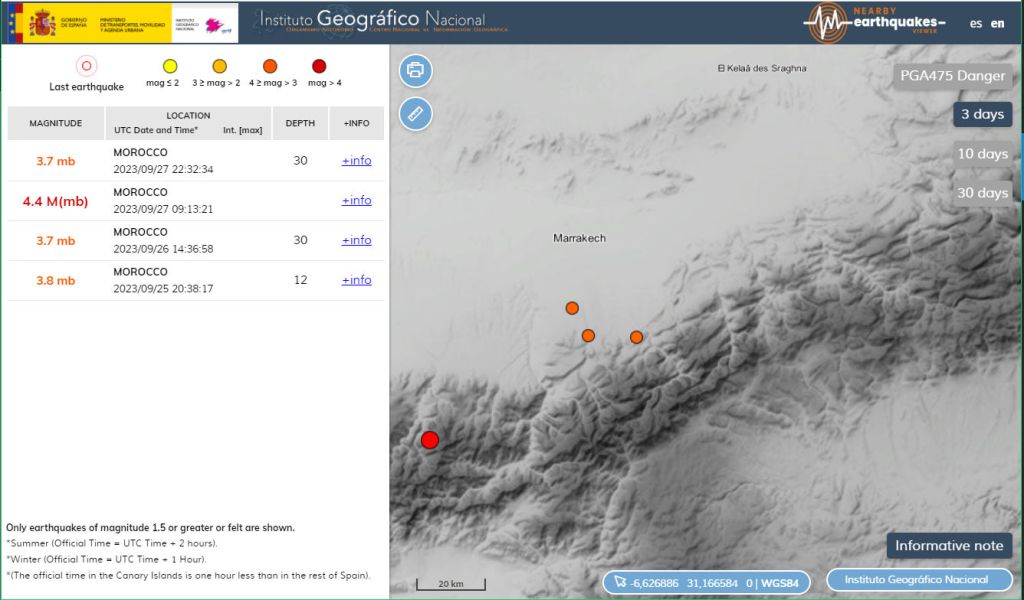Switch time range to 3 days
1024x600 pixels.
pyautogui.click(x=982, y=115)
